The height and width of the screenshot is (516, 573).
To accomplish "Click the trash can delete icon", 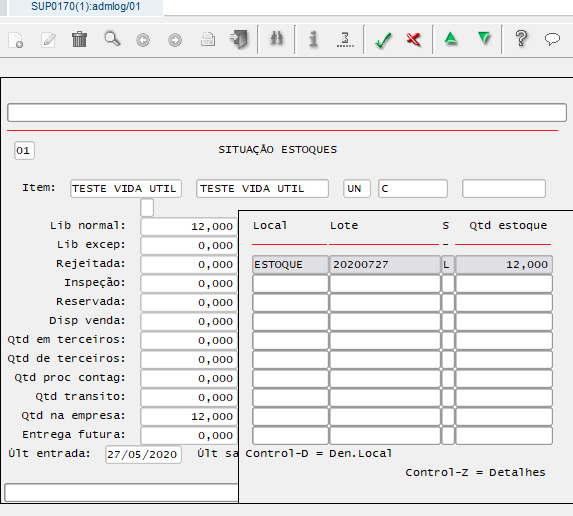I will click(x=79, y=39).
